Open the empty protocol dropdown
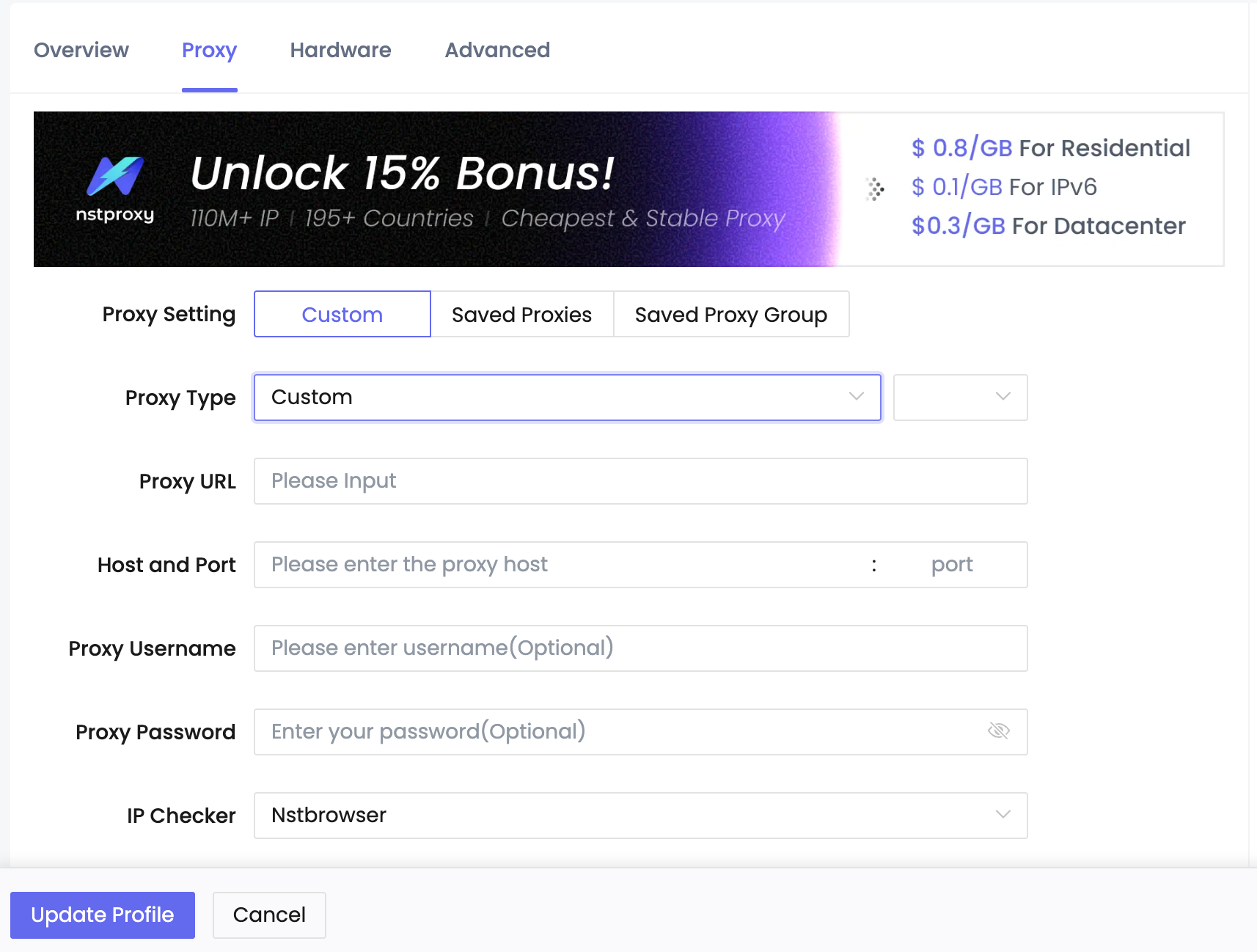The width and height of the screenshot is (1257, 952). coord(960,398)
